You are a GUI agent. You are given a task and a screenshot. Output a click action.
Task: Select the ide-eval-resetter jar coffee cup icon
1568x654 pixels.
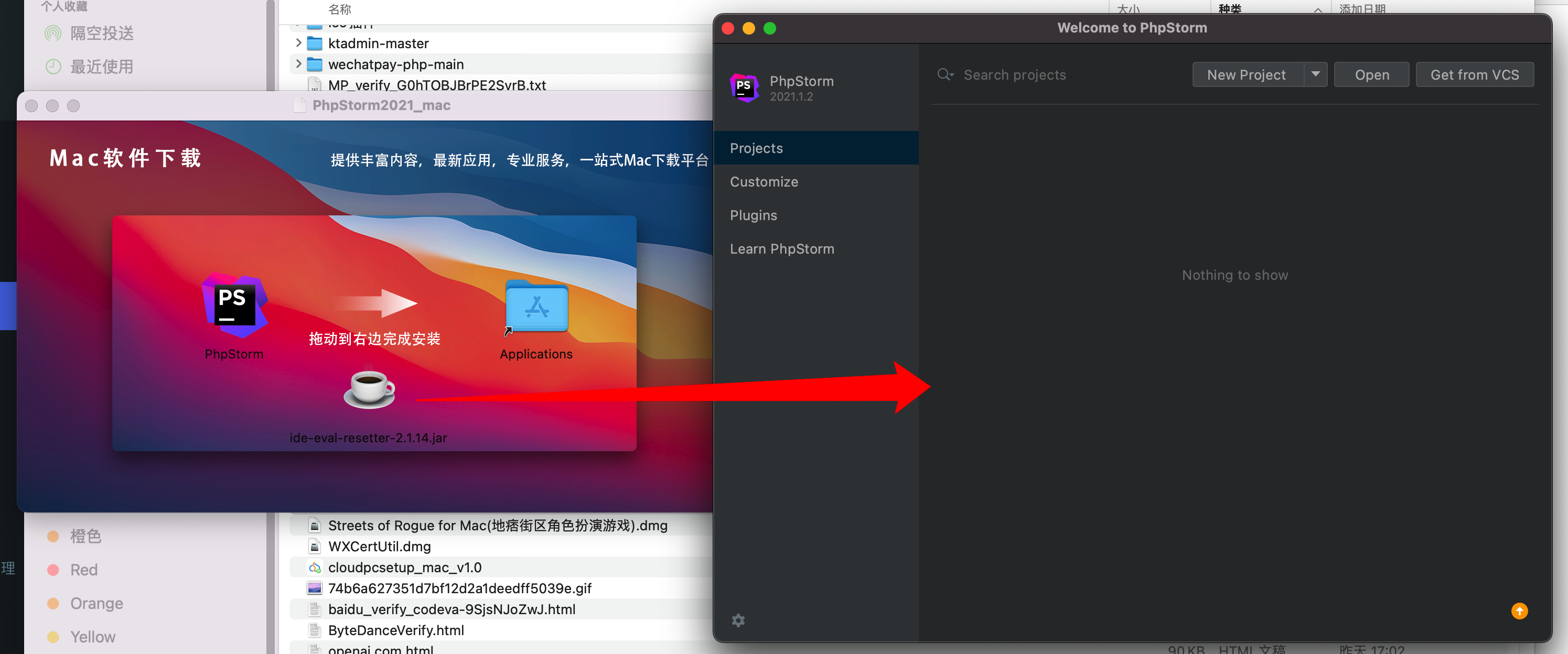(x=369, y=389)
